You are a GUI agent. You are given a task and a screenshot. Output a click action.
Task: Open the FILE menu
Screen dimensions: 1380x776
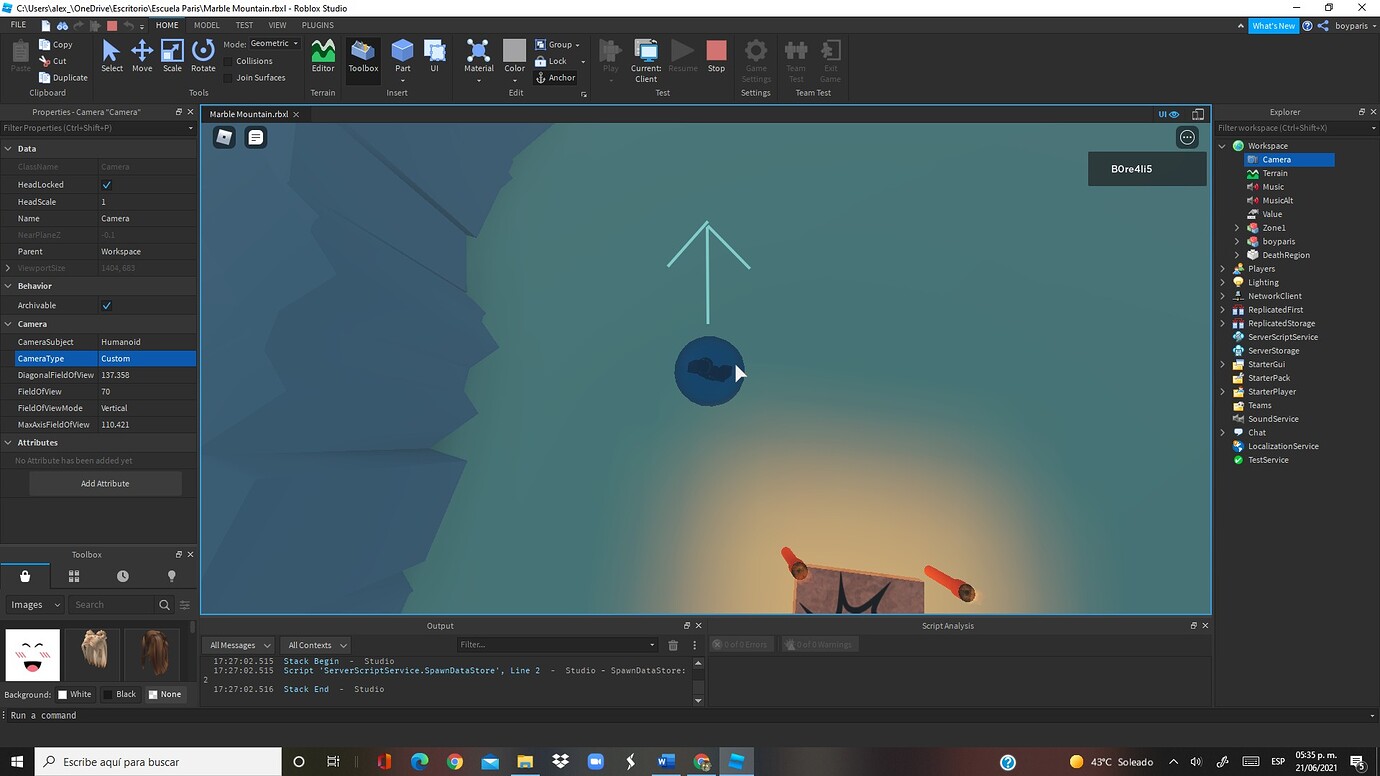pos(18,24)
